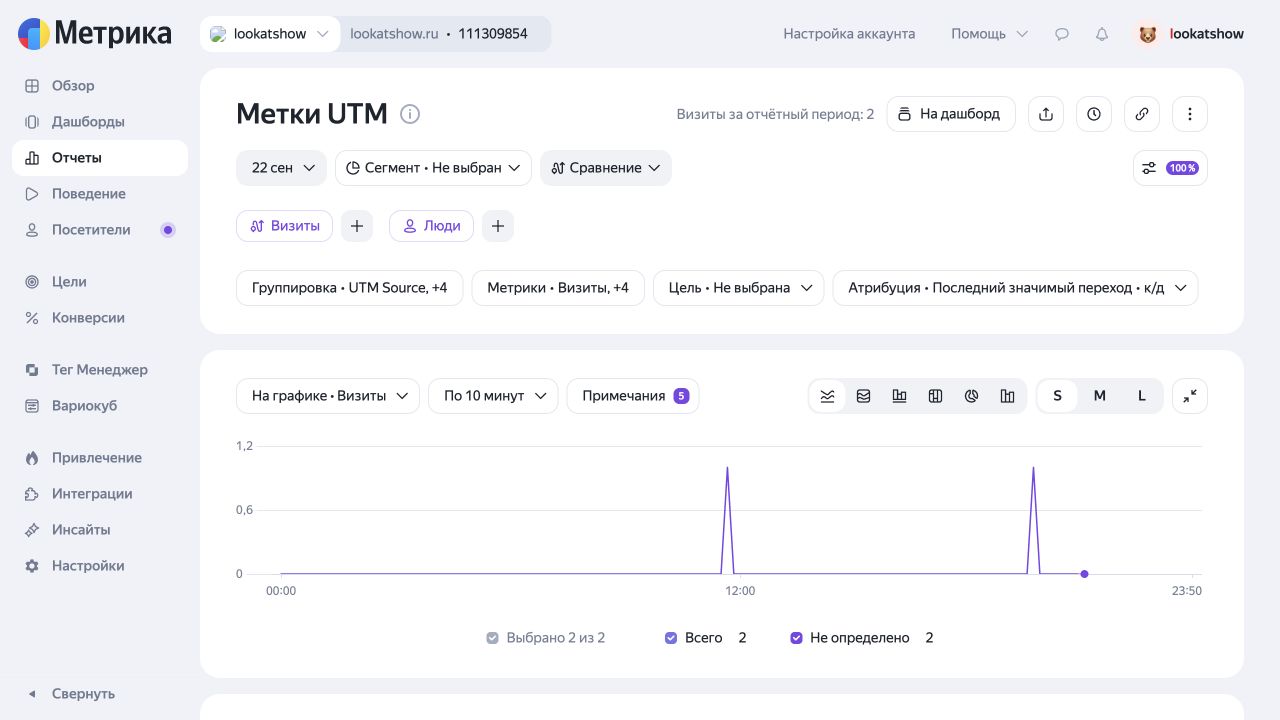Adjust the 100% sampling accuracy control
1280x720 pixels.
click(1170, 168)
